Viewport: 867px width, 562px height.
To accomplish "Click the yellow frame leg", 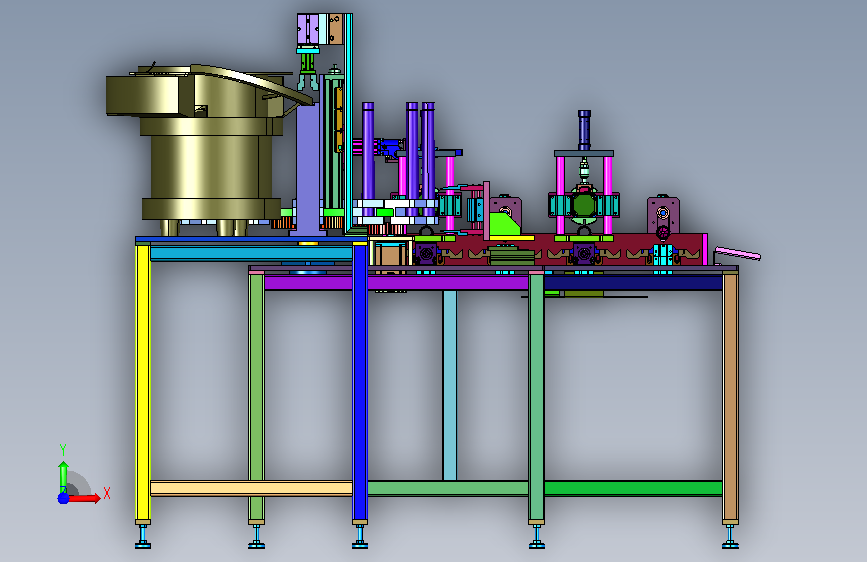I will (143, 383).
